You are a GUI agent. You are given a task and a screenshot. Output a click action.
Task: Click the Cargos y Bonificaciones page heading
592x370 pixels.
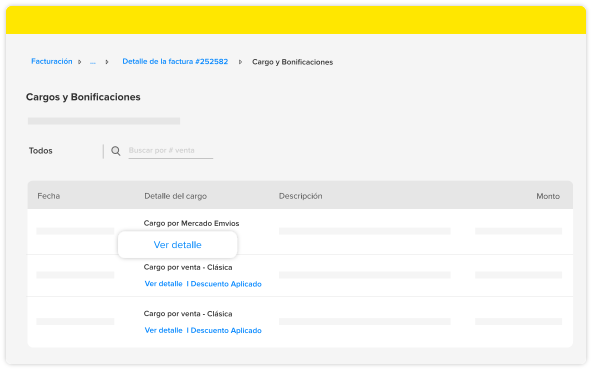83,97
